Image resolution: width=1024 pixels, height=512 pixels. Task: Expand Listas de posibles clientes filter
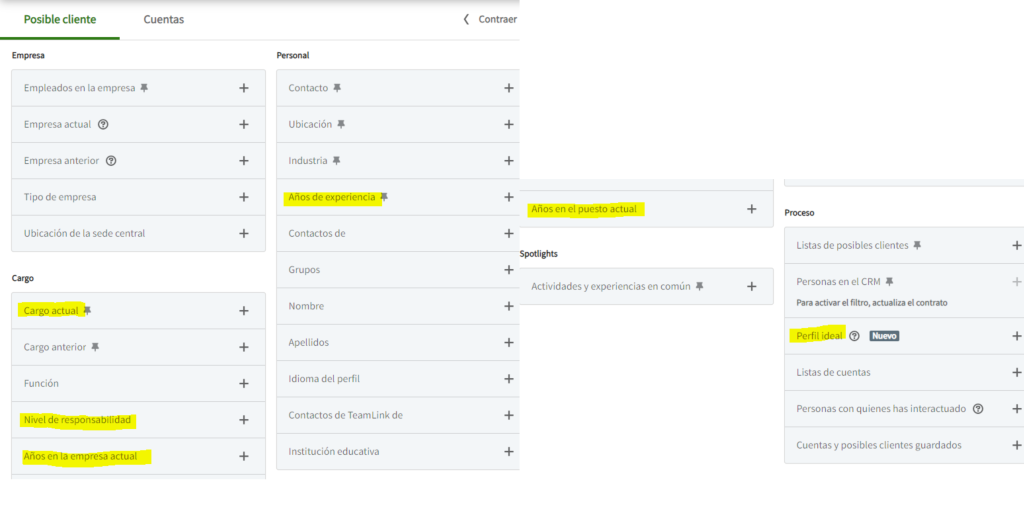point(1016,246)
